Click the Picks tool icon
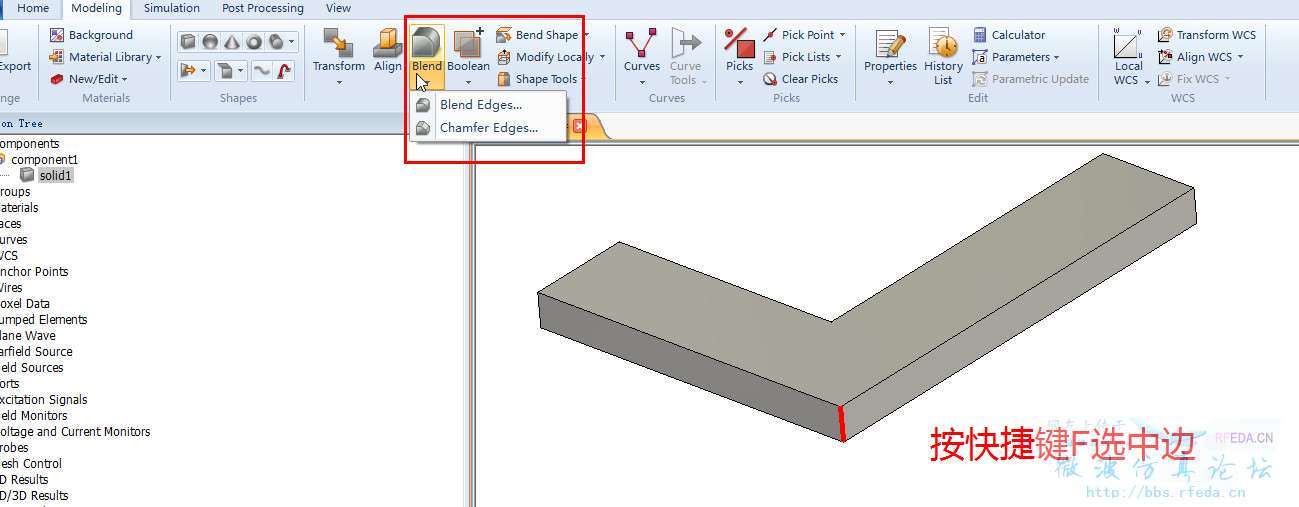The image size is (1299, 507). click(x=739, y=44)
